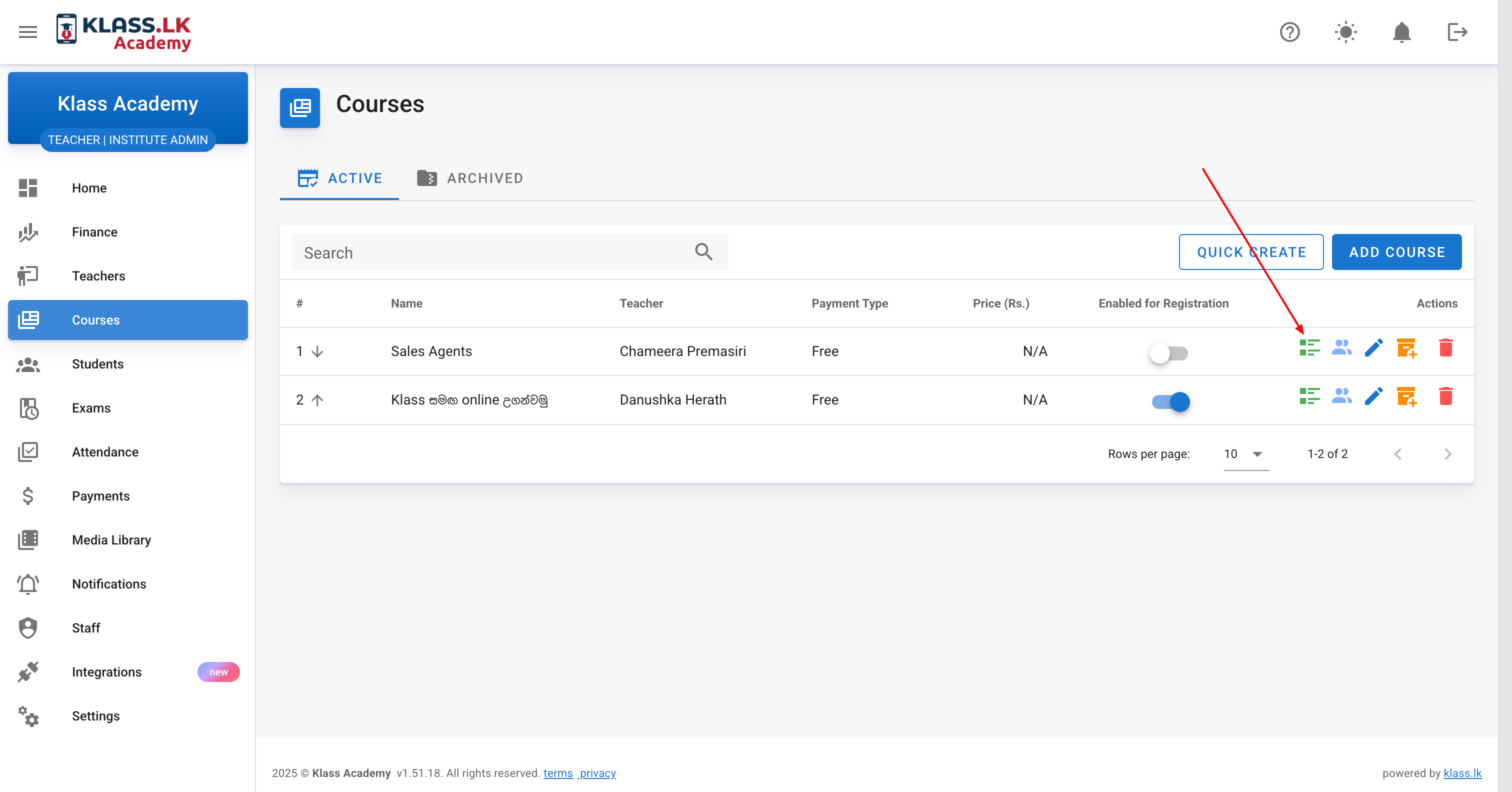This screenshot has height=792, width=1512.
Task: Disable registration for Klass online course
Action: pos(1170,401)
